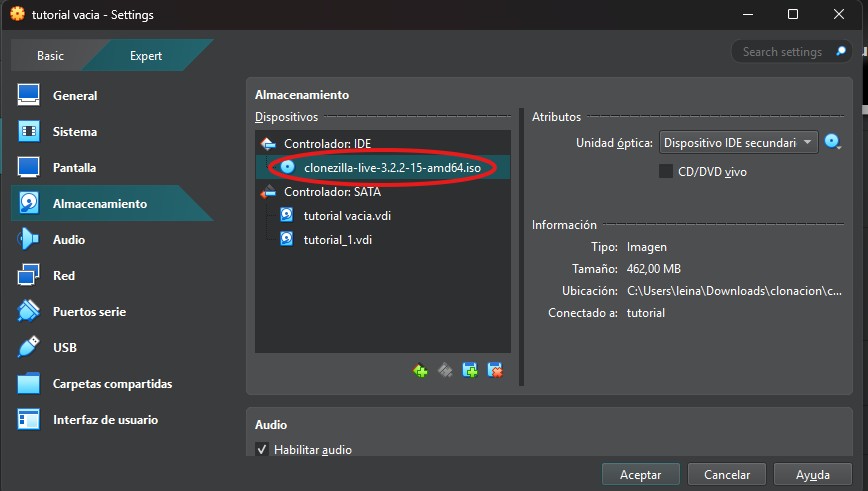Screen dimensions: 868x491
Task: Close the Settings window
Action: pyautogui.click(x=839, y=14)
